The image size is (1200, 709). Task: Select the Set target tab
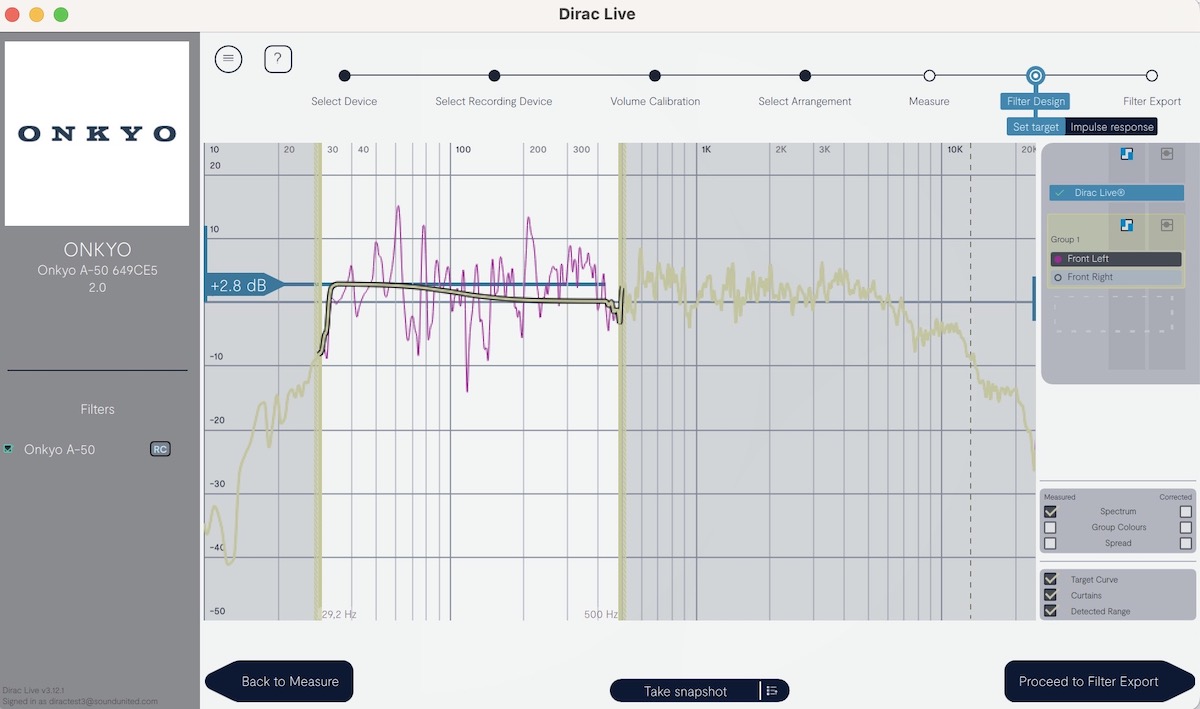[1035, 127]
